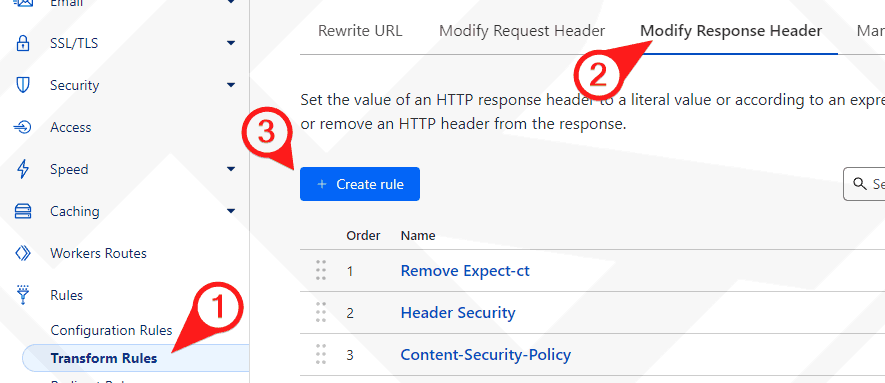The width and height of the screenshot is (885, 383).
Task: Click the search magnifier icon
Action: coord(860,184)
